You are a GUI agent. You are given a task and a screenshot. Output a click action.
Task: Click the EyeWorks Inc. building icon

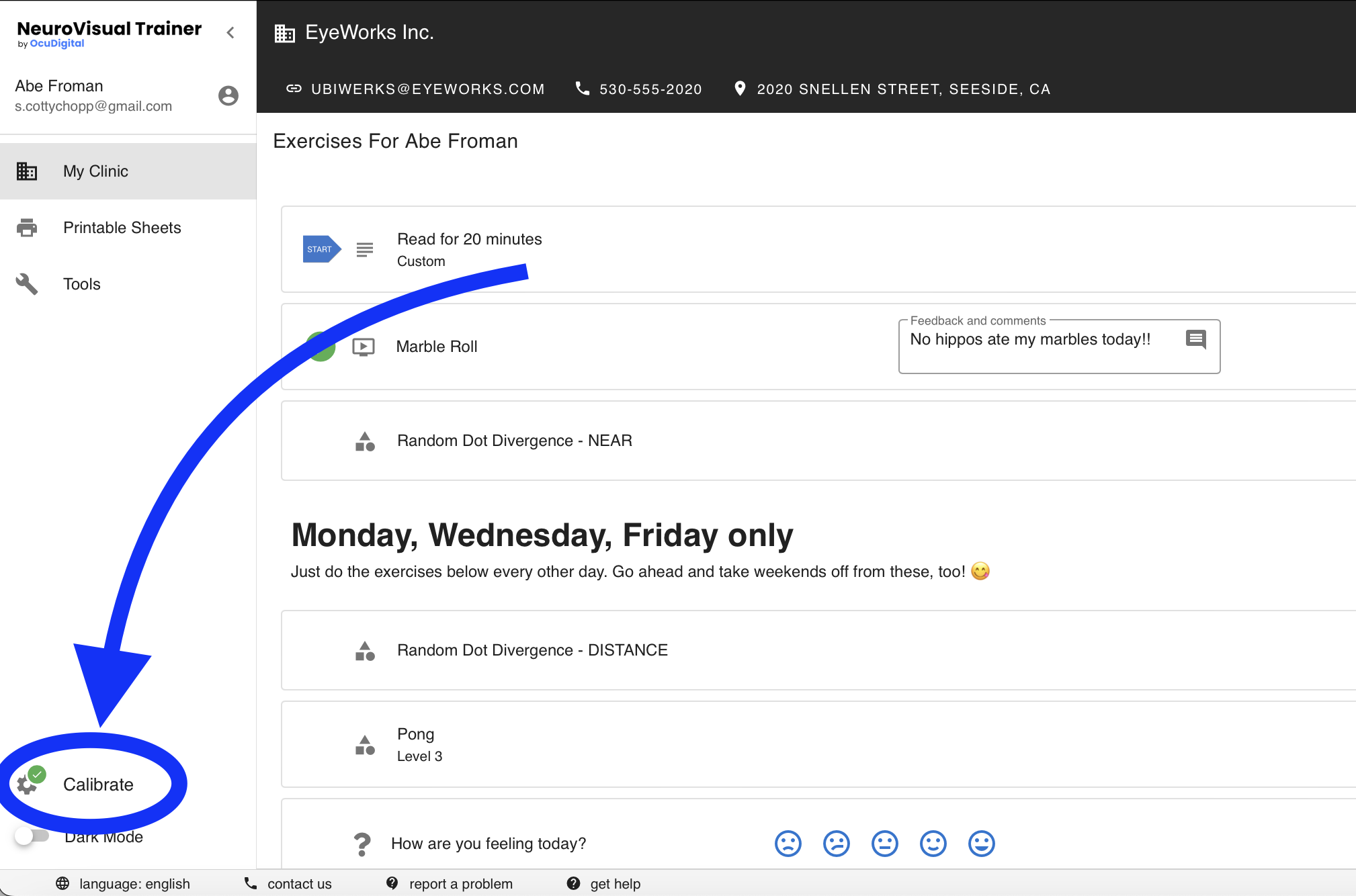(285, 33)
